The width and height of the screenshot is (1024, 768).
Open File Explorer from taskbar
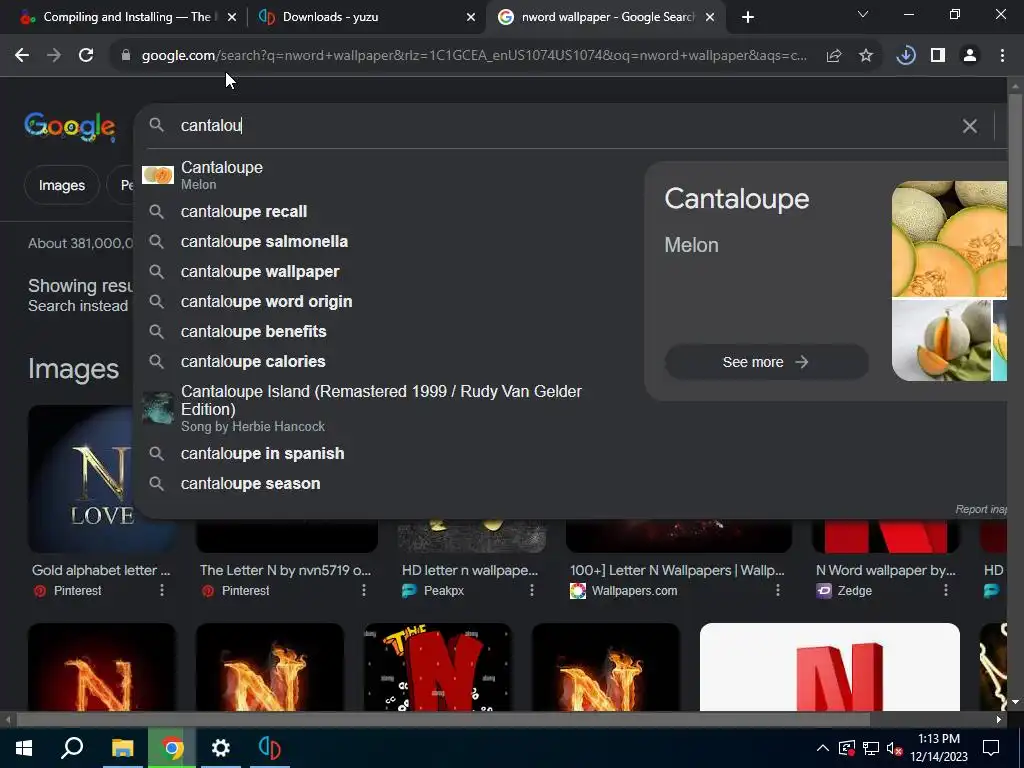(122, 748)
